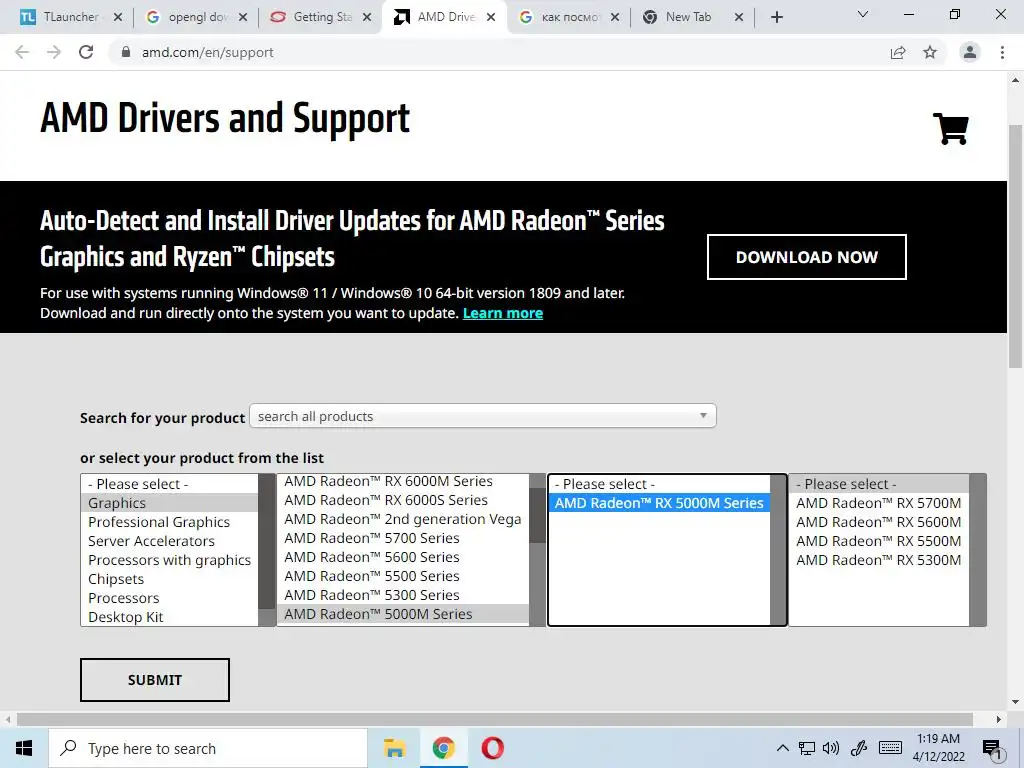The image size is (1024, 768).
Task: Select AMD Radeon 5600 Series
Action: (403, 557)
